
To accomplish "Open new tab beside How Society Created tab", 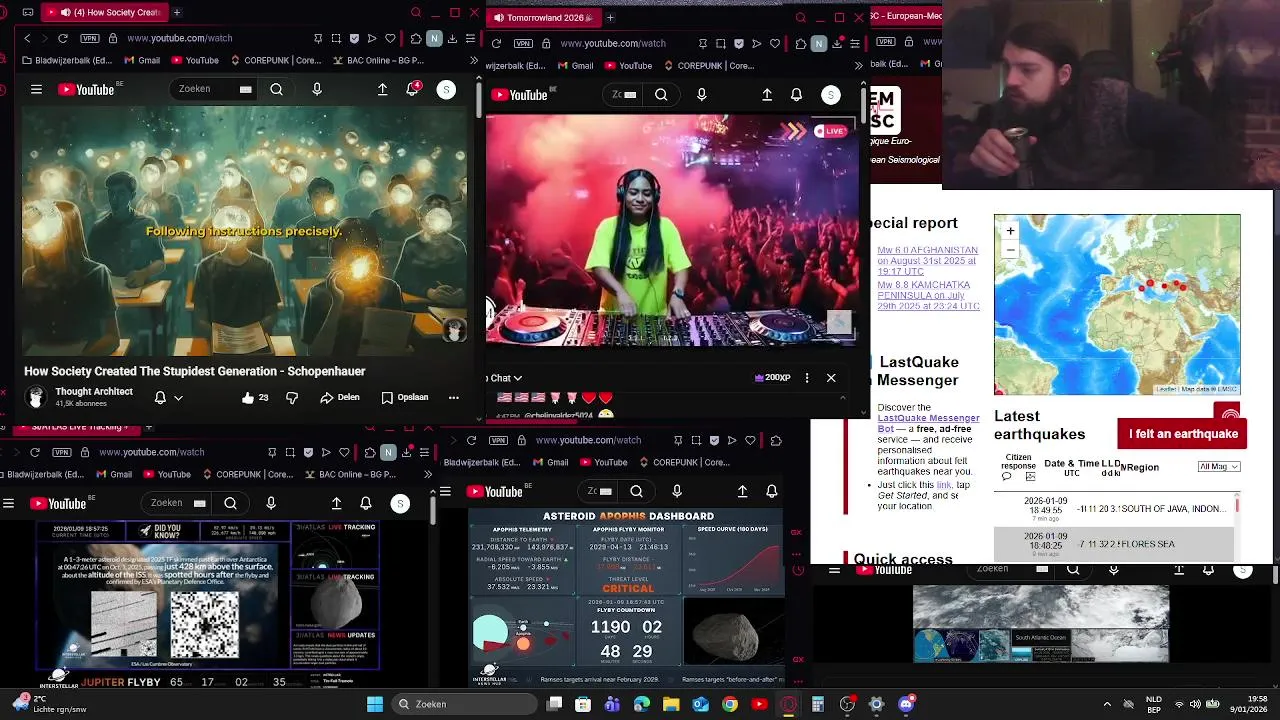I will (x=177, y=13).
